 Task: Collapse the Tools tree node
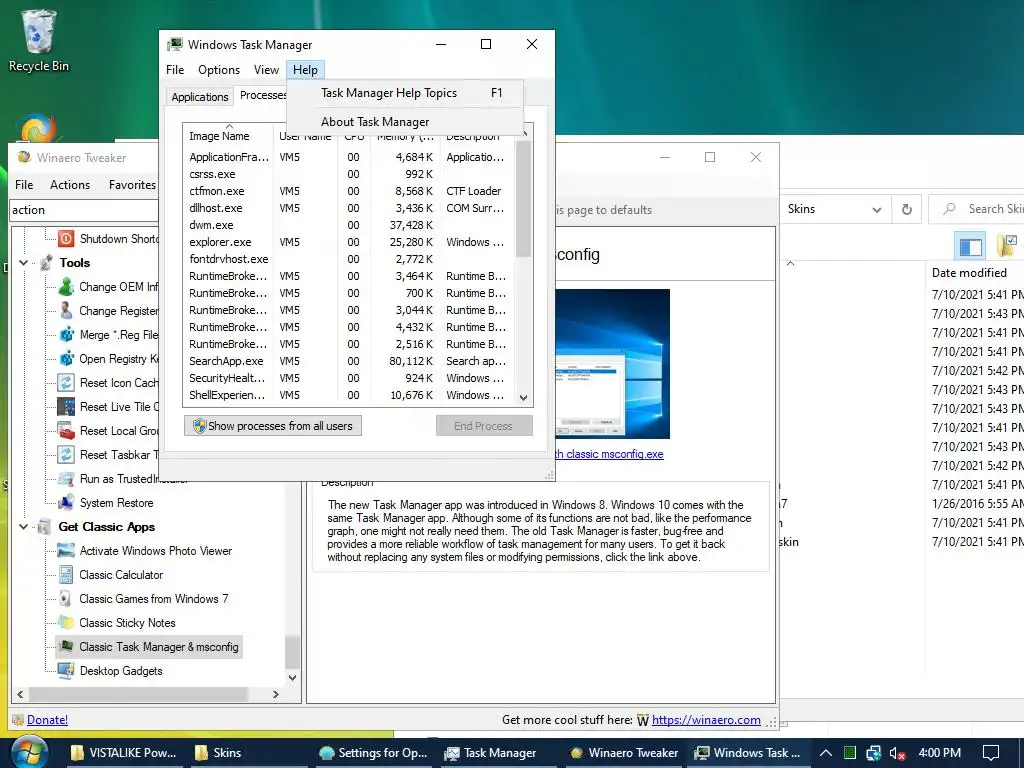point(24,263)
